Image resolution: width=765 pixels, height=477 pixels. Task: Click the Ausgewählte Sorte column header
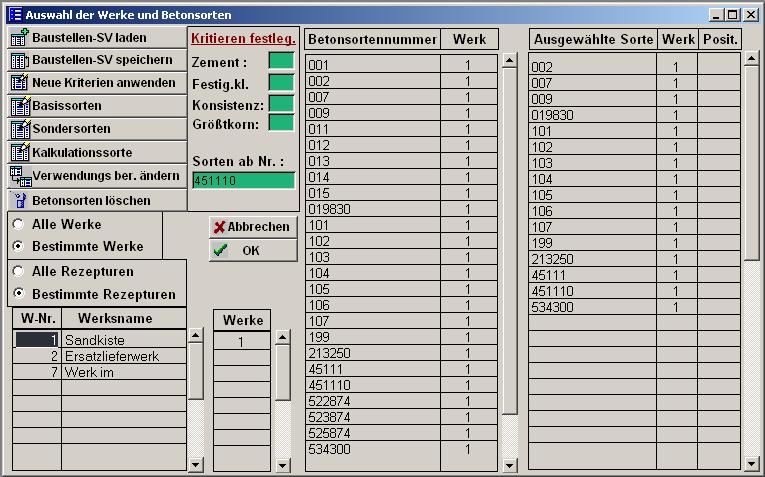coord(593,39)
